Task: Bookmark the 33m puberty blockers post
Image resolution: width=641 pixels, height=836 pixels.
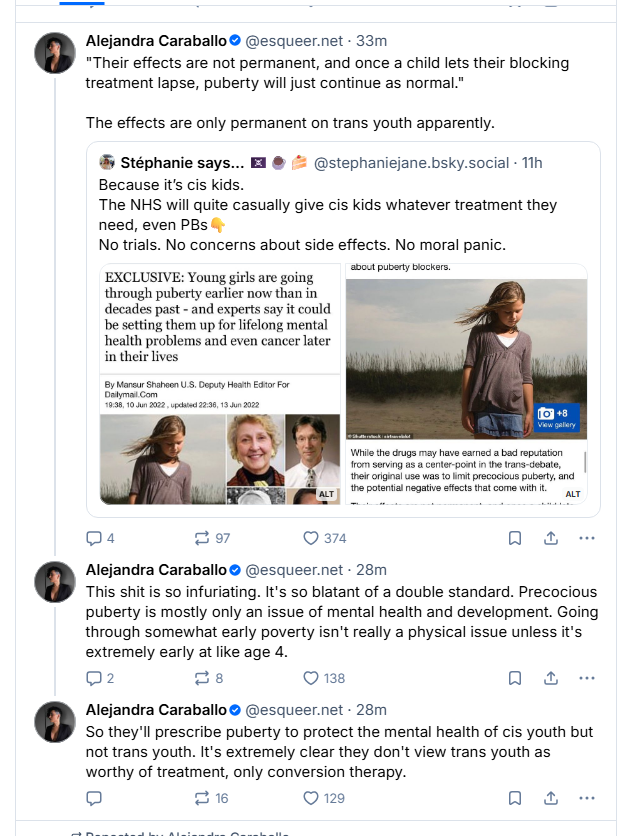Action: tap(515, 538)
